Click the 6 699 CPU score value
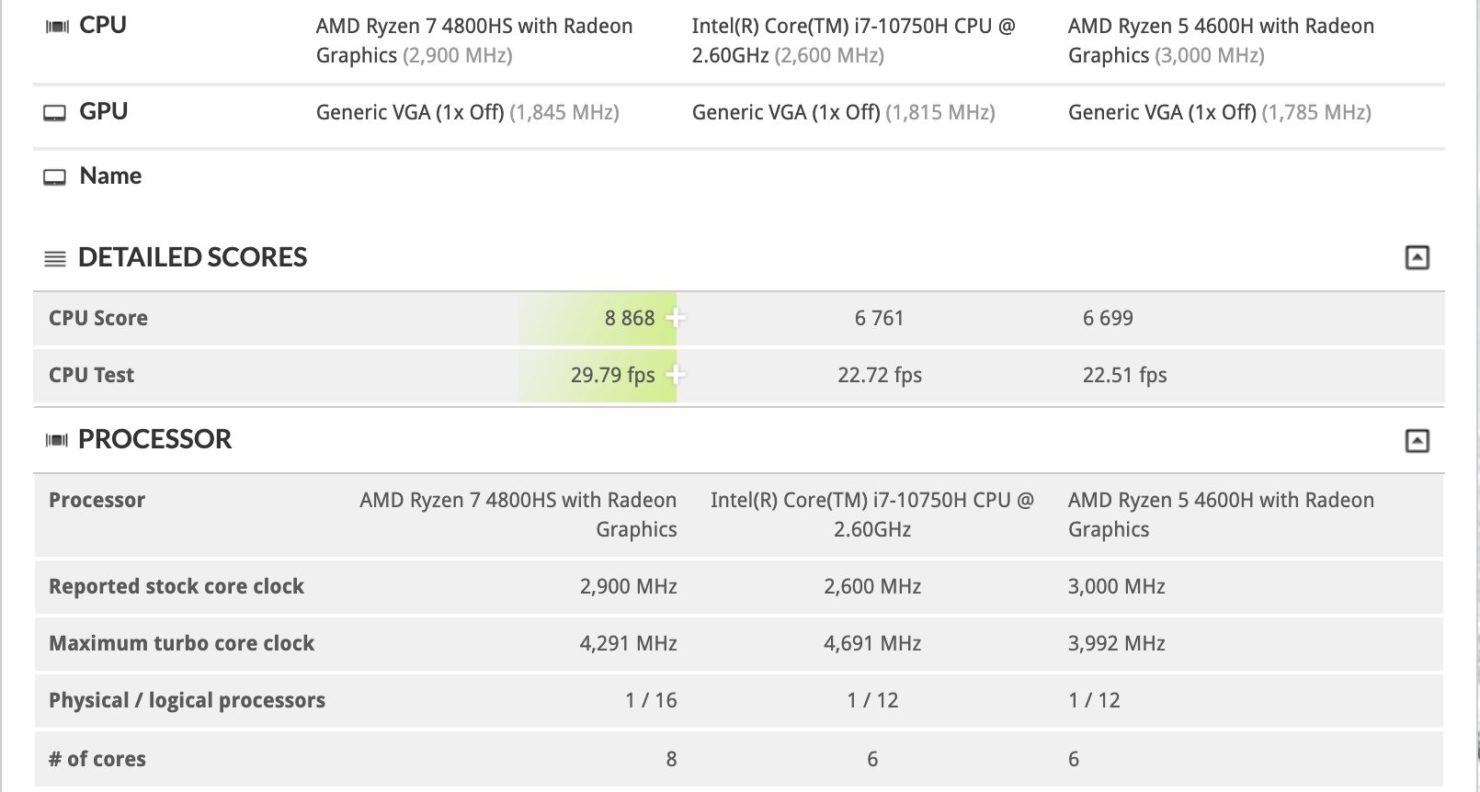 [1108, 318]
